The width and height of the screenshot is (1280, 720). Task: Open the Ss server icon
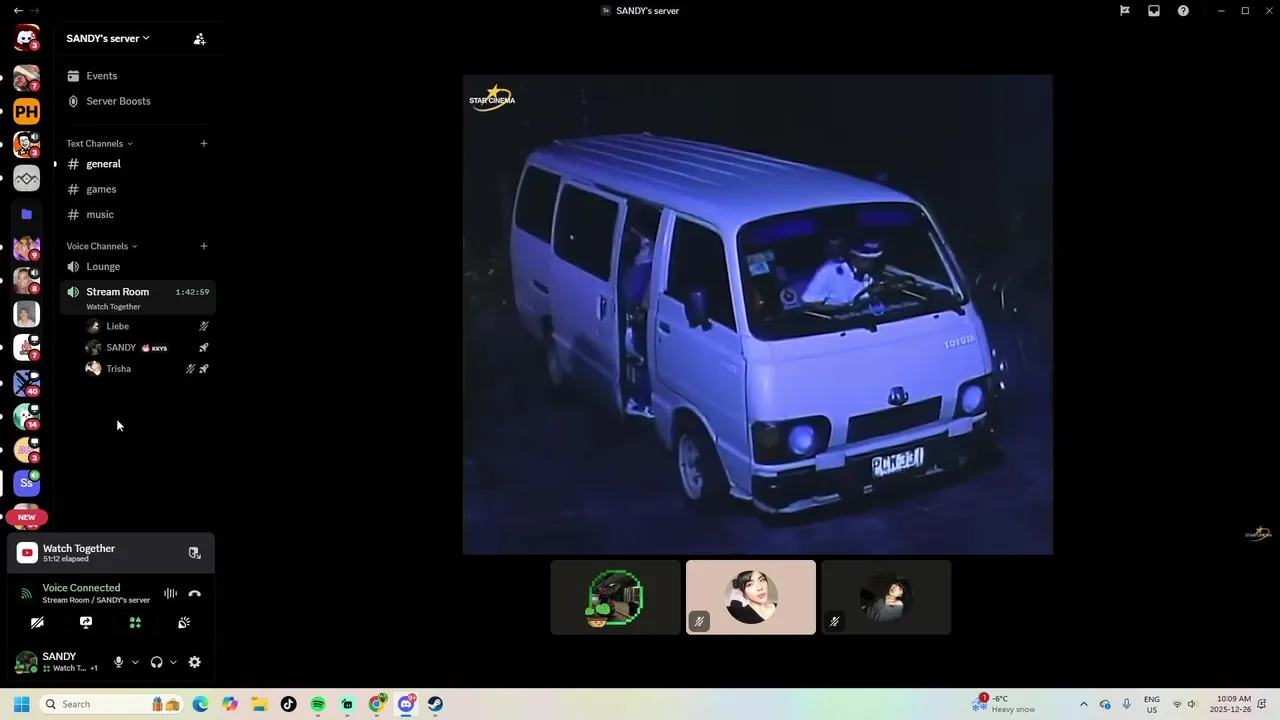pyautogui.click(x=26, y=483)
